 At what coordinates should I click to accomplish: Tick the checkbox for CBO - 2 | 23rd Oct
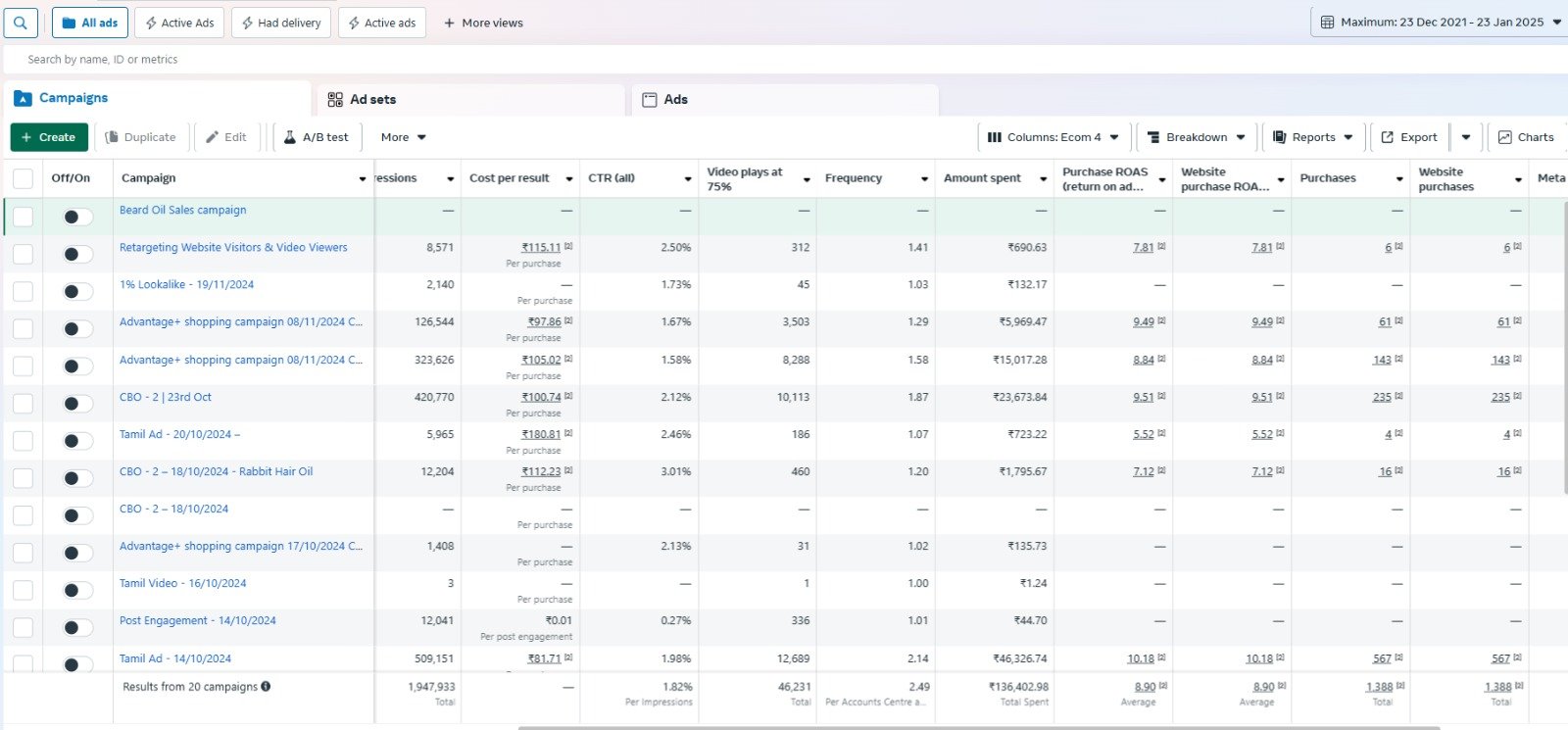[x=23, y=404]
